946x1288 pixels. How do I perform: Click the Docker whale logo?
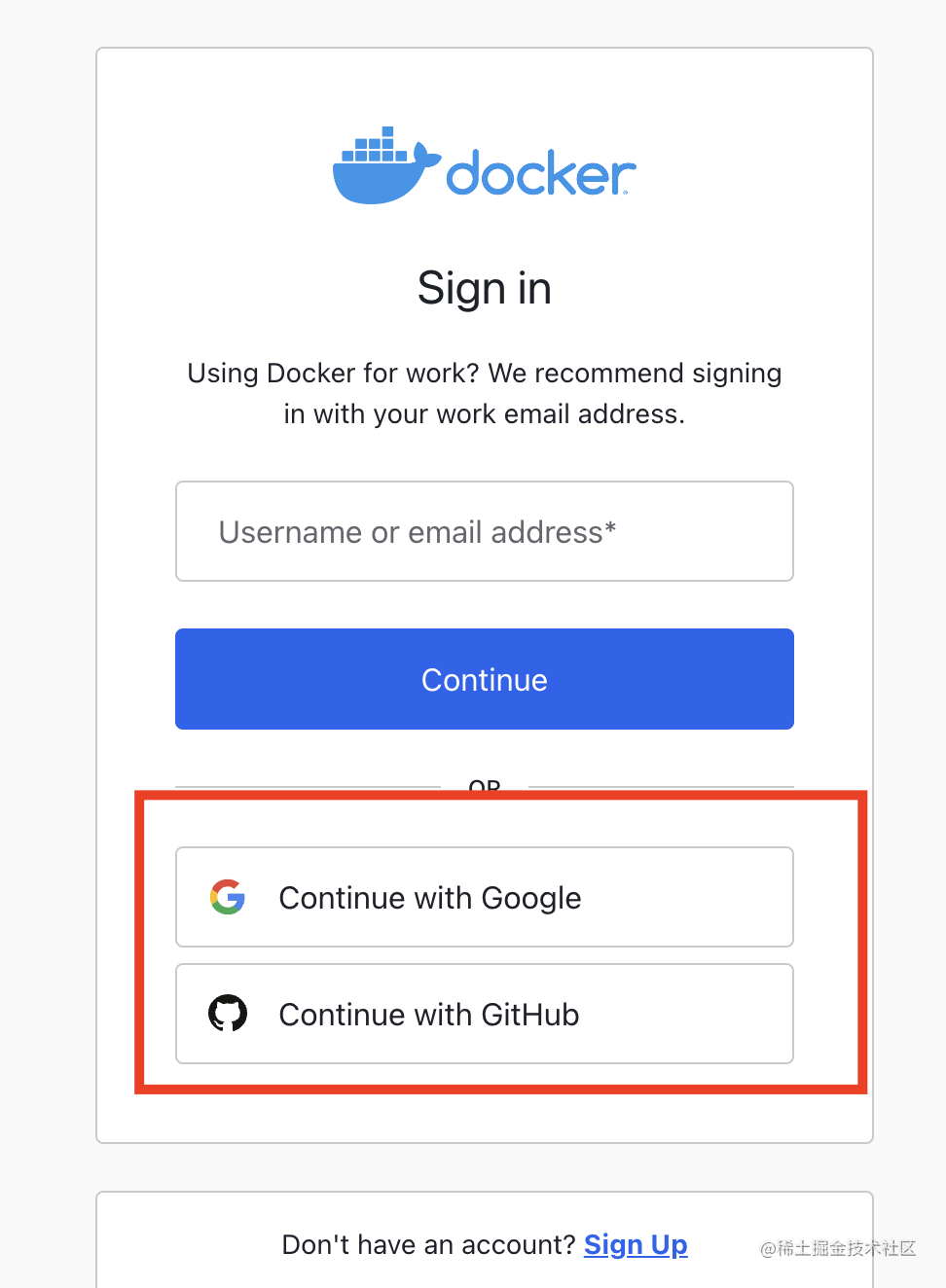pyautogui.click(x=386, y=165)
